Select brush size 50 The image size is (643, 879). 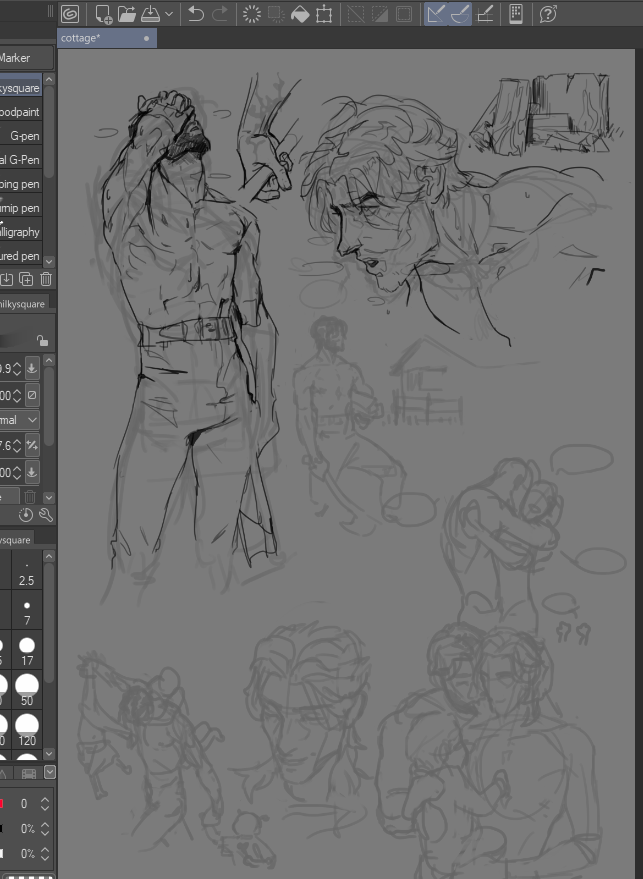27,691
